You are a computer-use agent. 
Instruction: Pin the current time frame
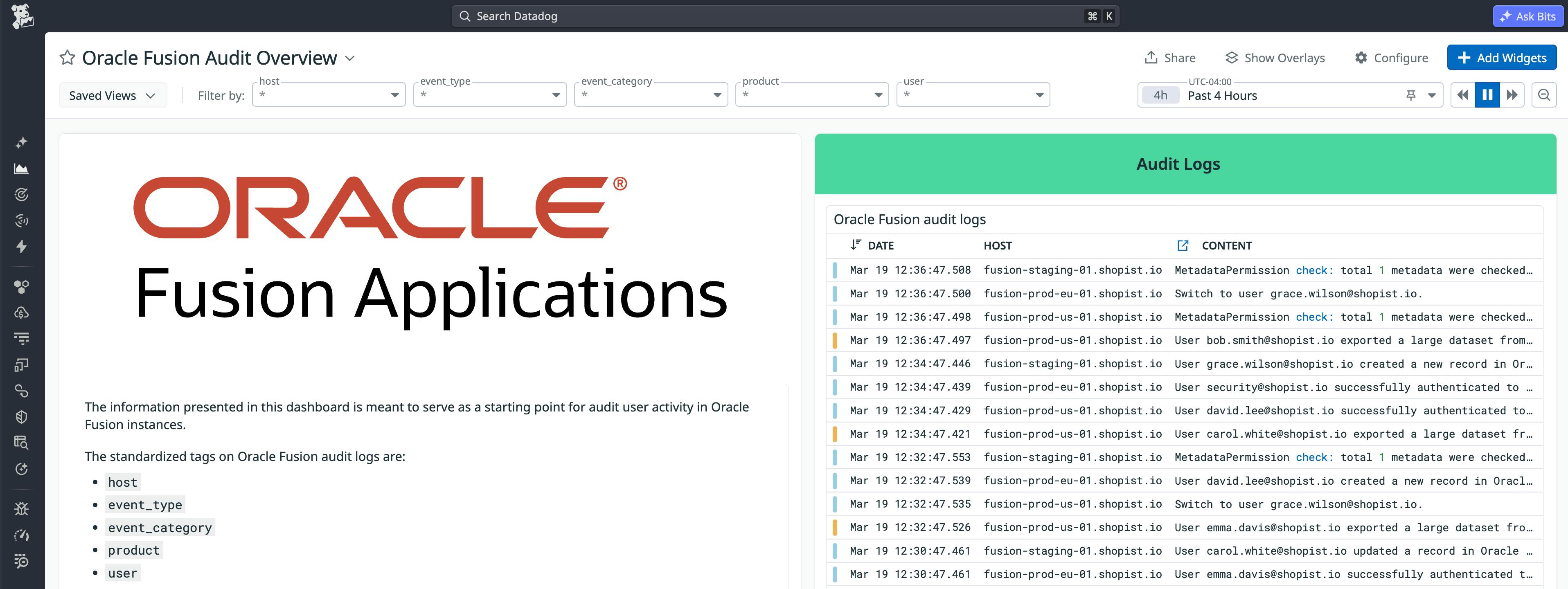1411,95
